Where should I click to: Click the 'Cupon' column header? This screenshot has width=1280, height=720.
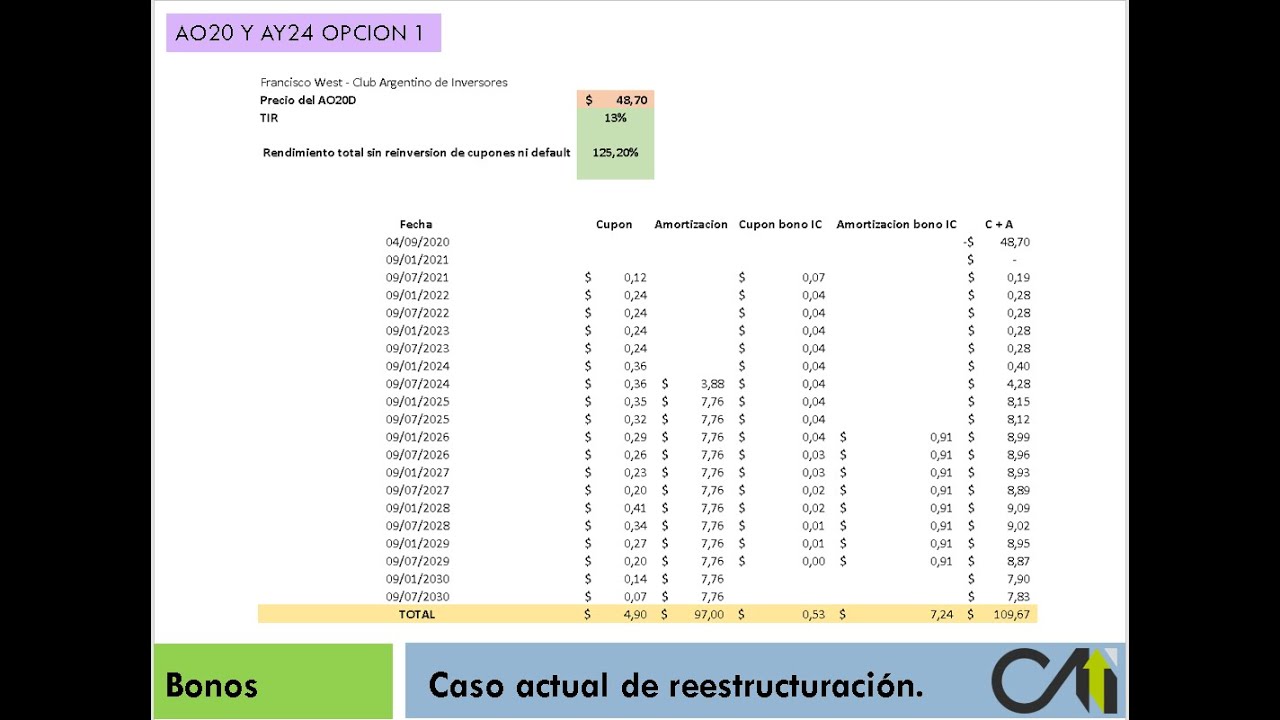tap(614, 224)
